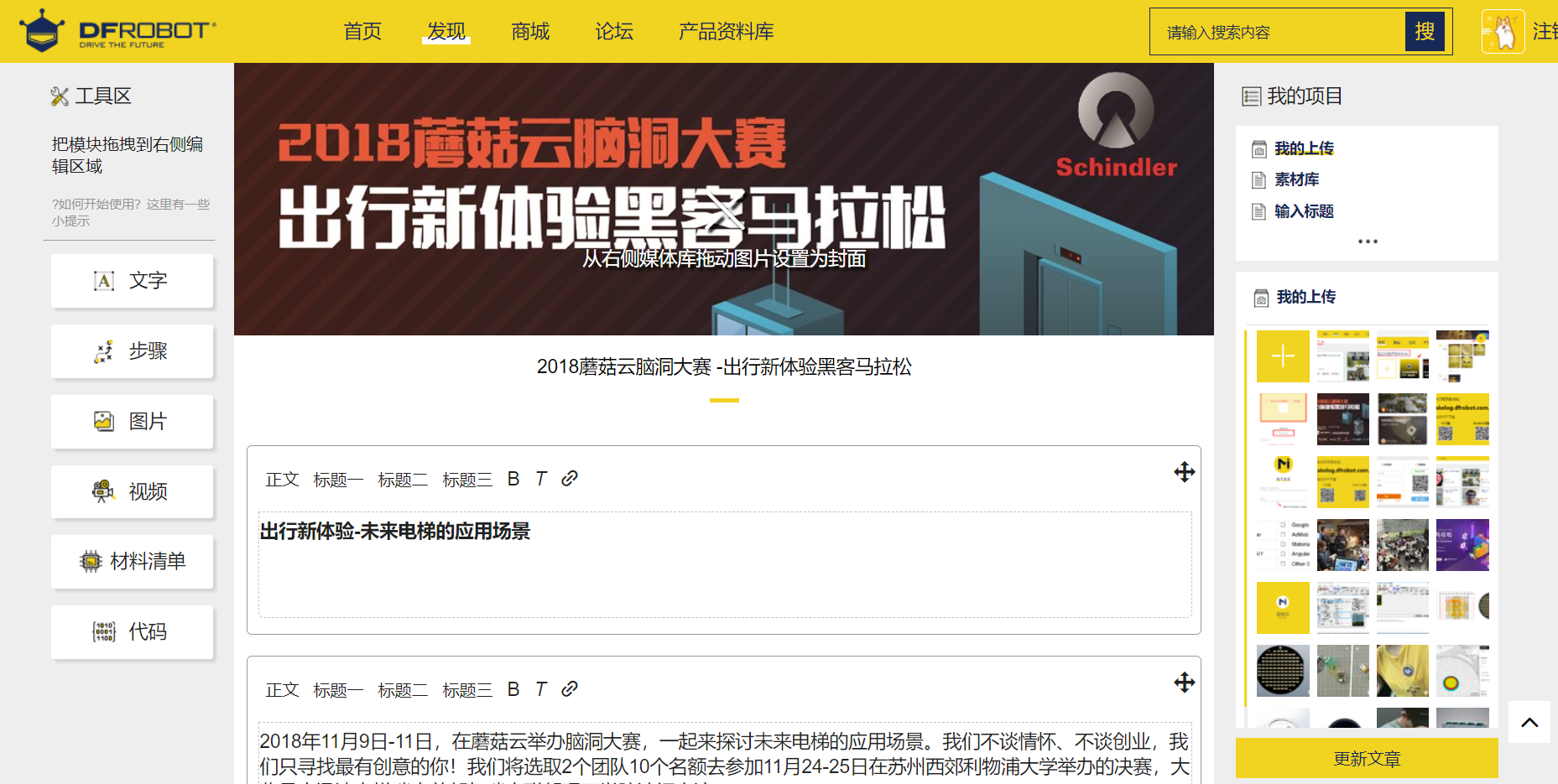Click the DFRobot logo
Screen dimensions: 1558x784
pos(117,31)
